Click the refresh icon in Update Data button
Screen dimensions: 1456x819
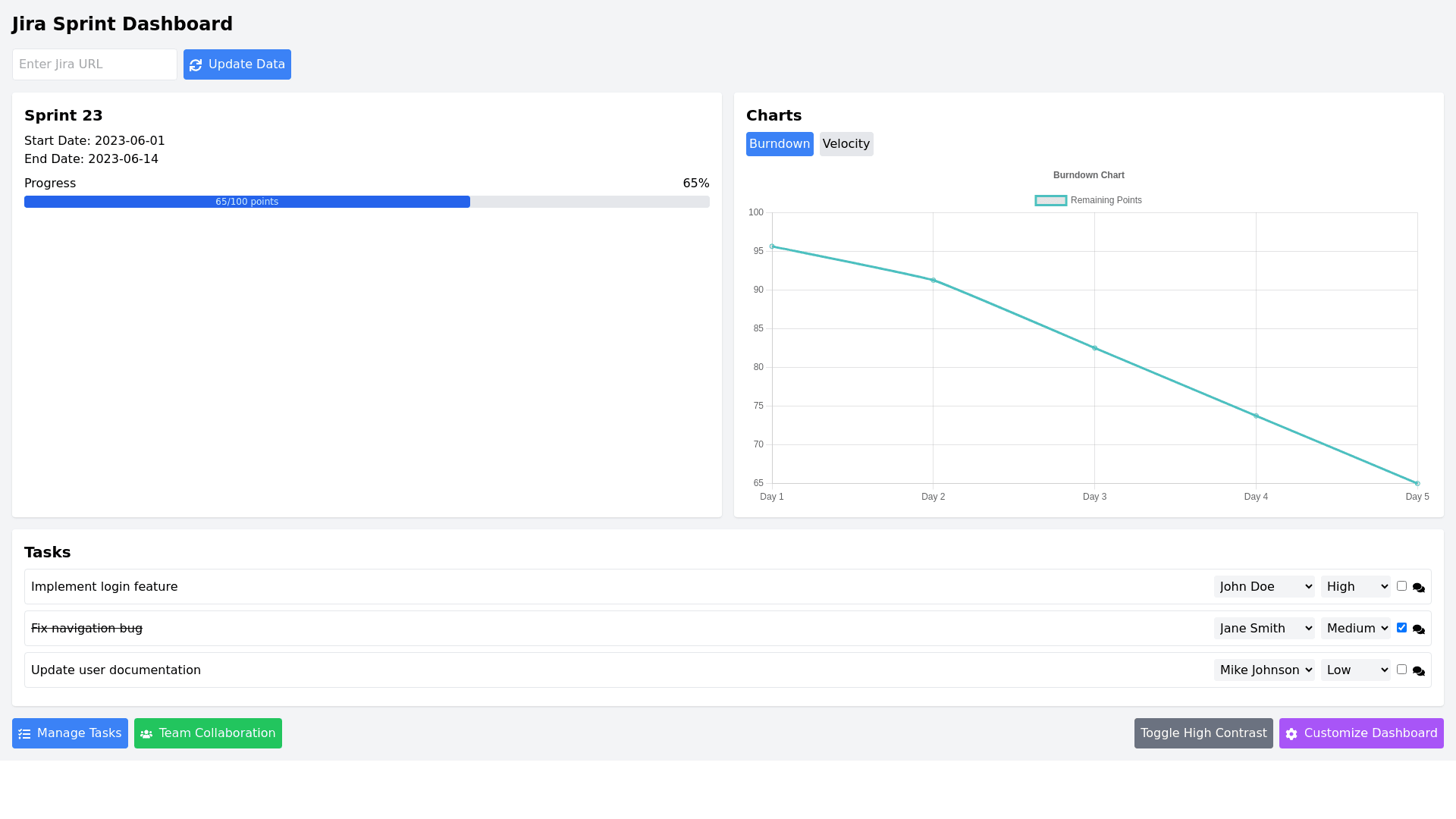pyautogui.click(x=196, y=64)
